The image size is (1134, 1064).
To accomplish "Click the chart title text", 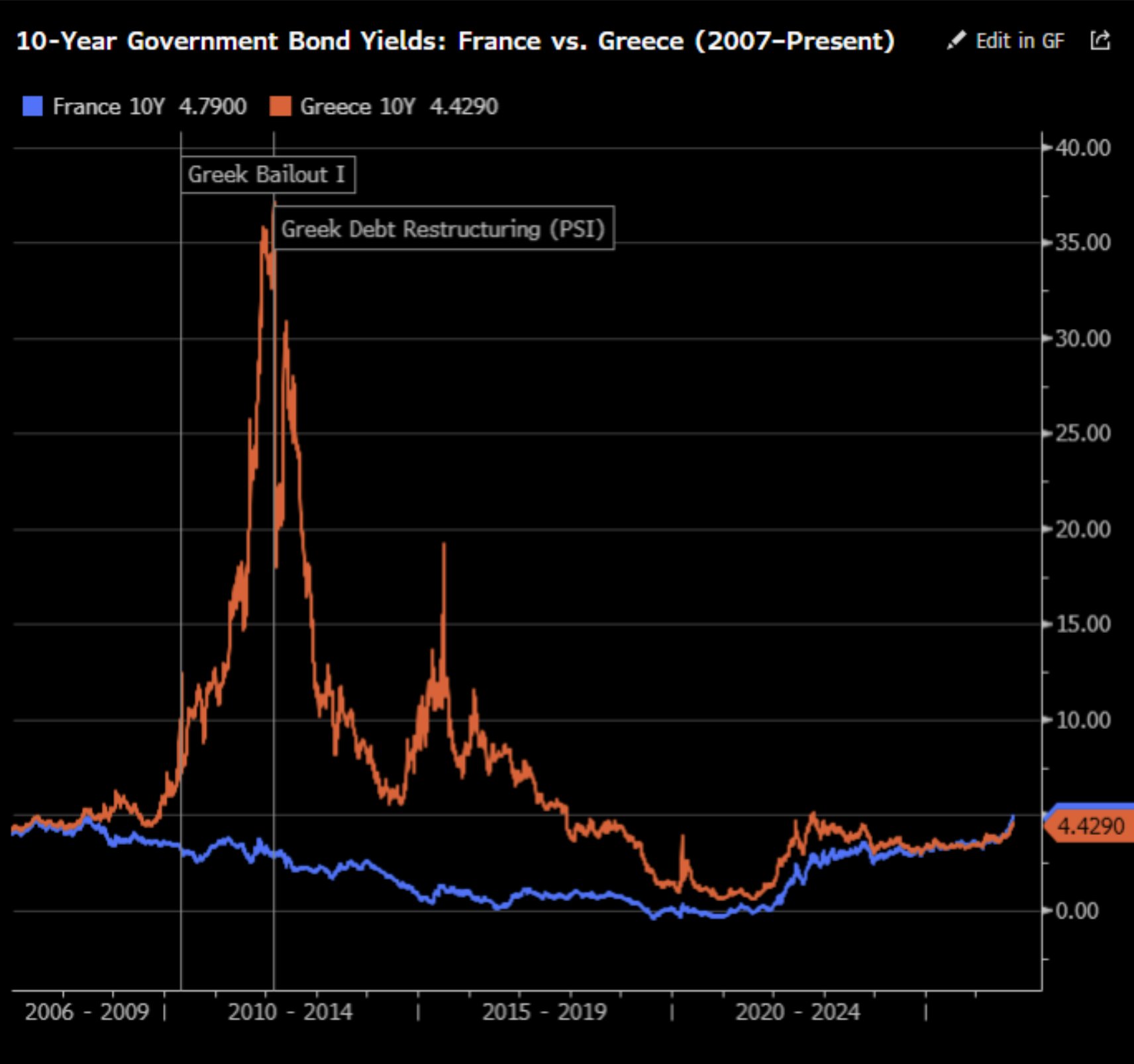I will click(455, 41).
